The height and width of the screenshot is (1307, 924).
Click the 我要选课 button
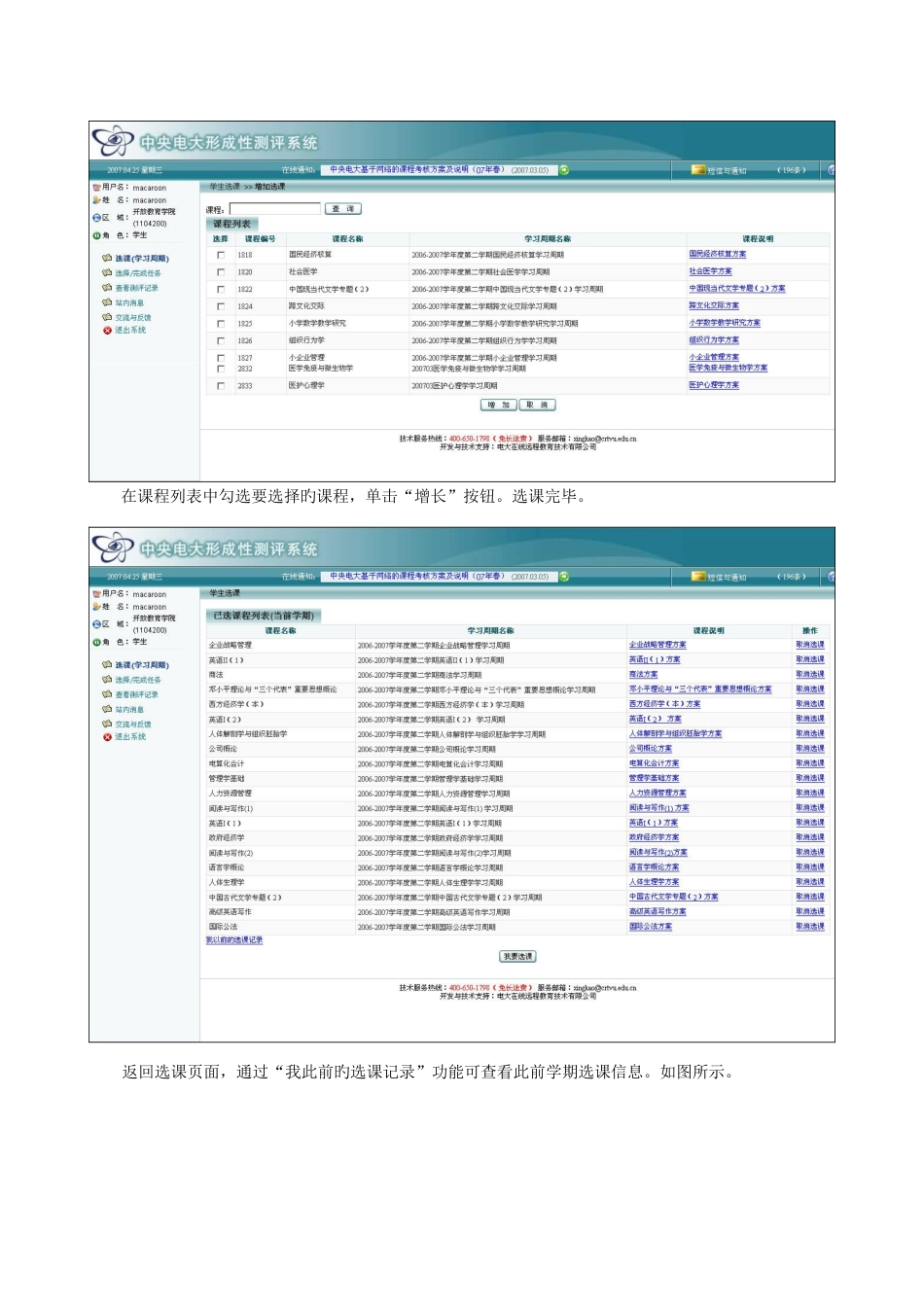click(517, 957)
